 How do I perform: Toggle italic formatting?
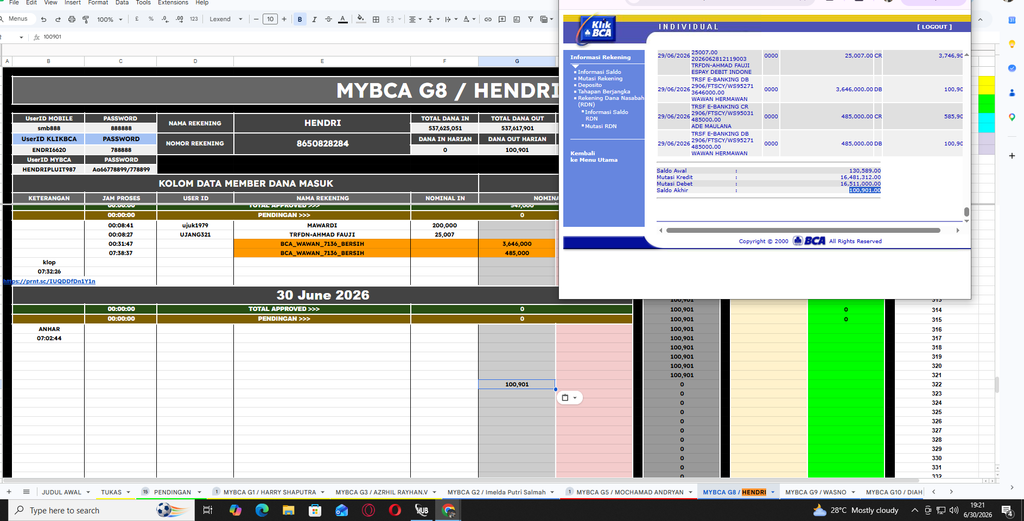314,20
